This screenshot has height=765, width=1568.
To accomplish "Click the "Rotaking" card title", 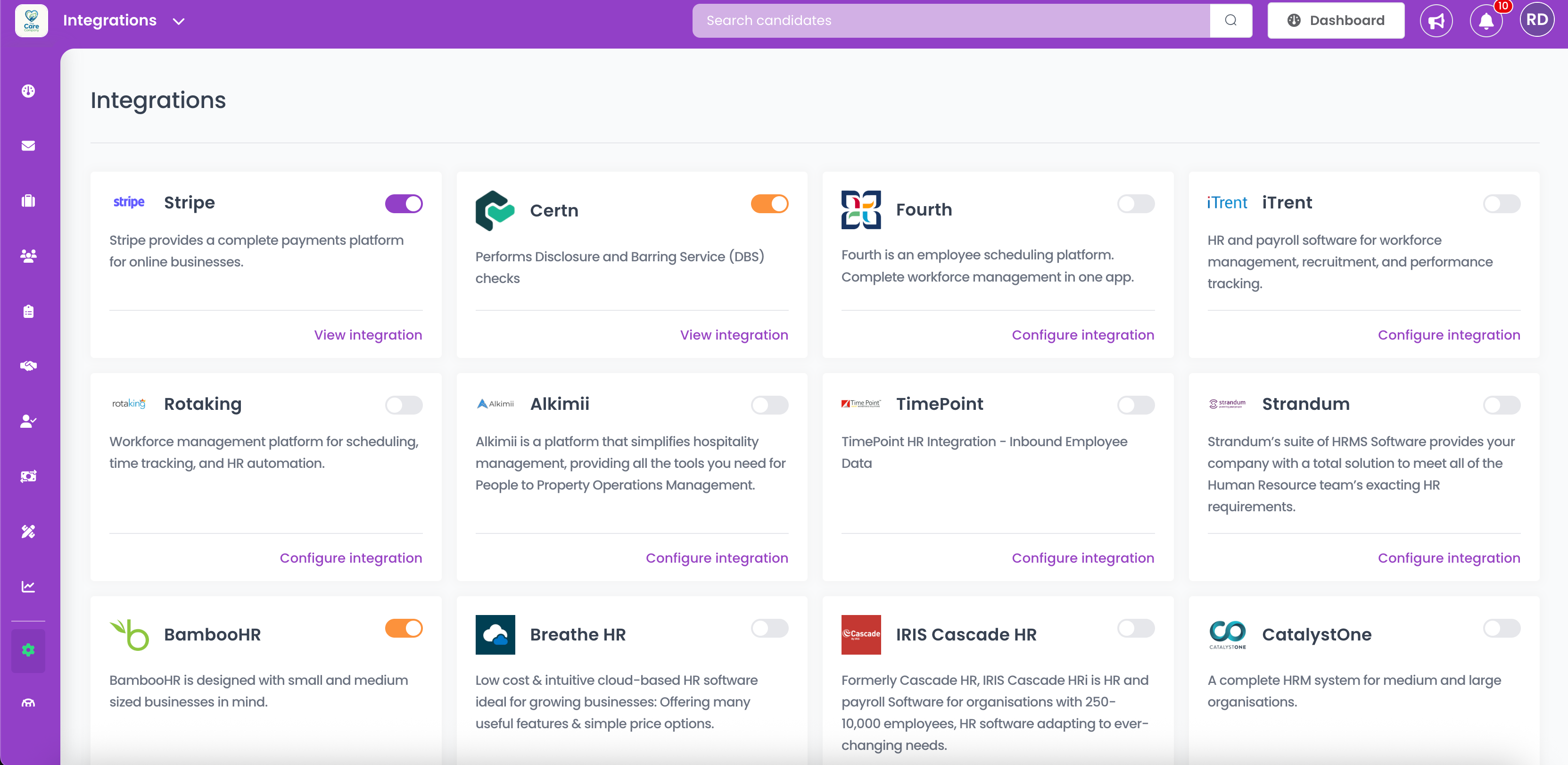I will click(203, 404).
